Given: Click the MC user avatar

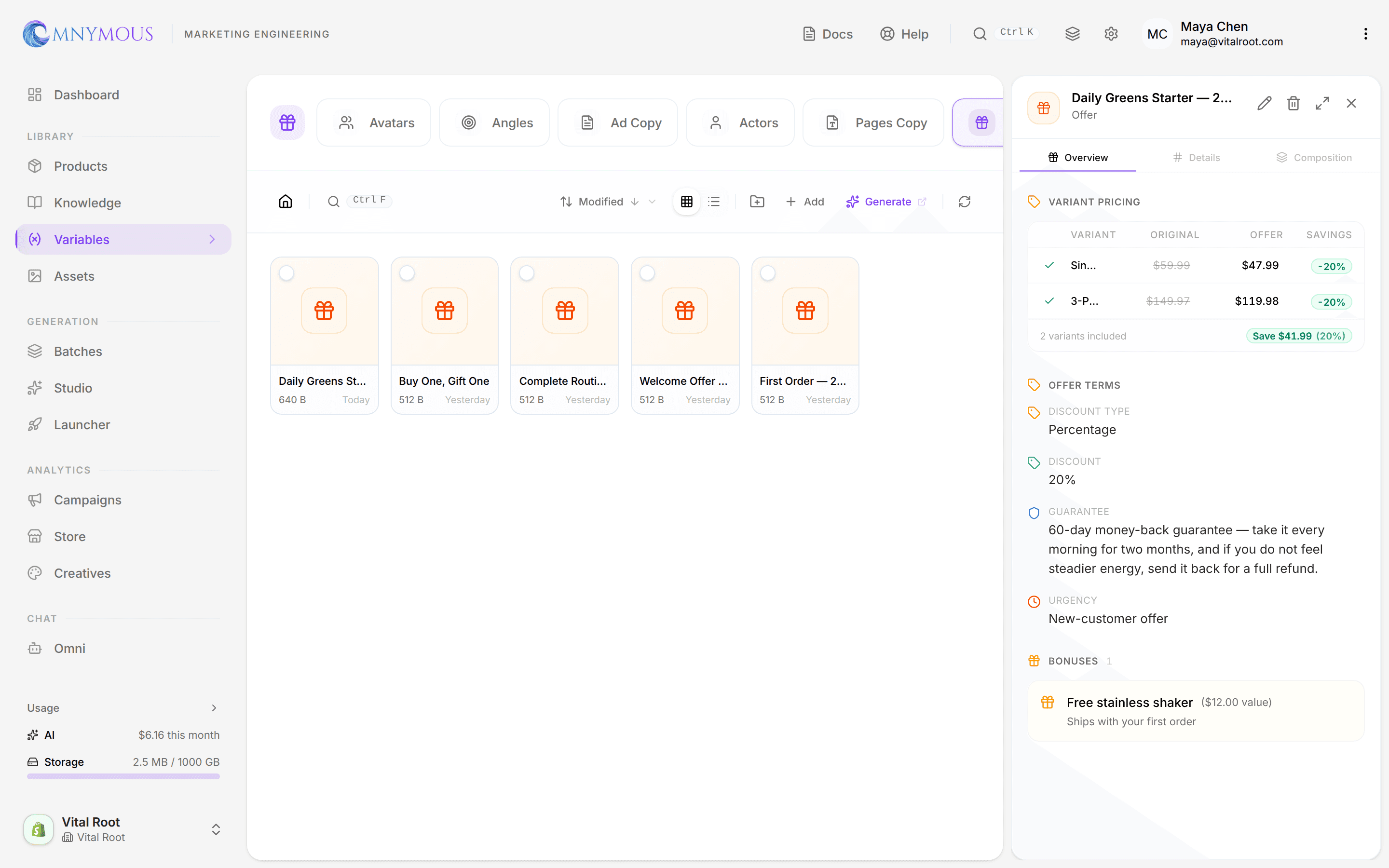Looking at the screenshot, I should point(1157,34).
